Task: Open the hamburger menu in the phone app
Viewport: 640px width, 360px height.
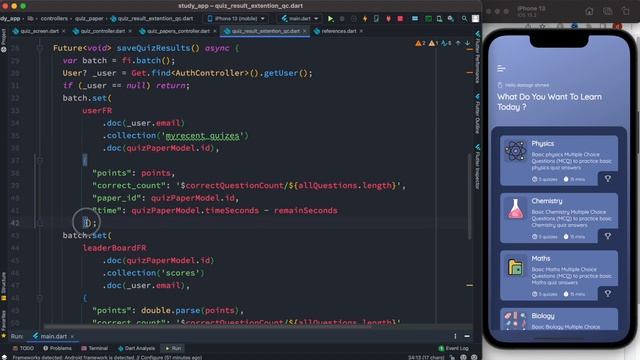Action: [501, 69]
